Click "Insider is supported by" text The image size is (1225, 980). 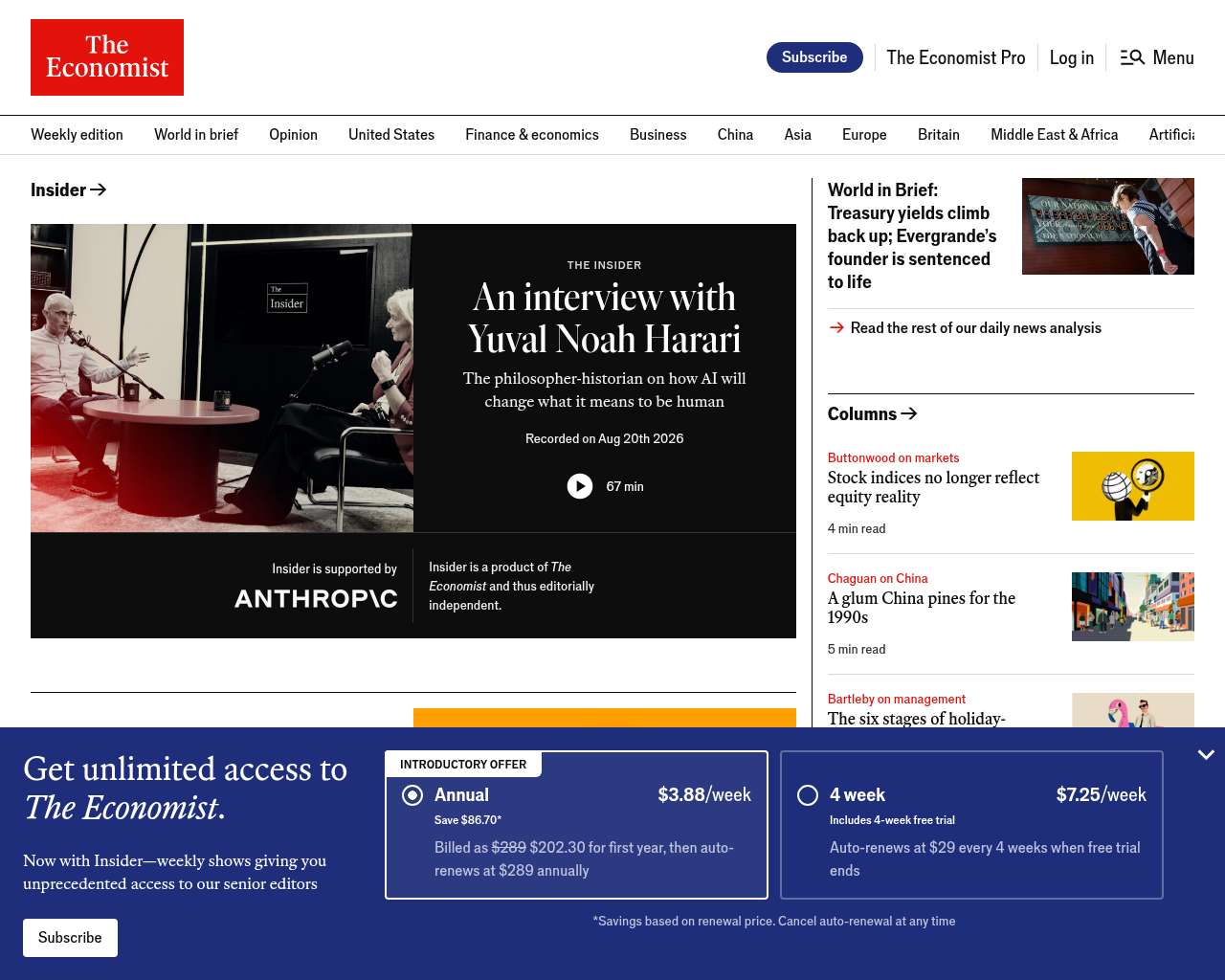[x=334, y=568]
